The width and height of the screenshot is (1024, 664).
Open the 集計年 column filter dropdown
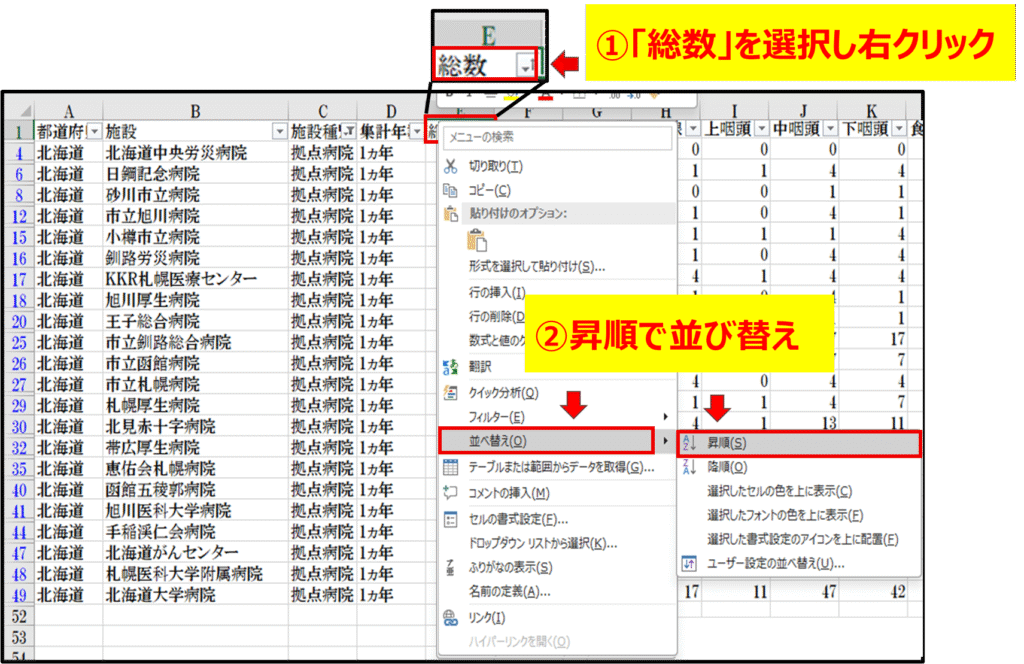click(x=417, y=131)
